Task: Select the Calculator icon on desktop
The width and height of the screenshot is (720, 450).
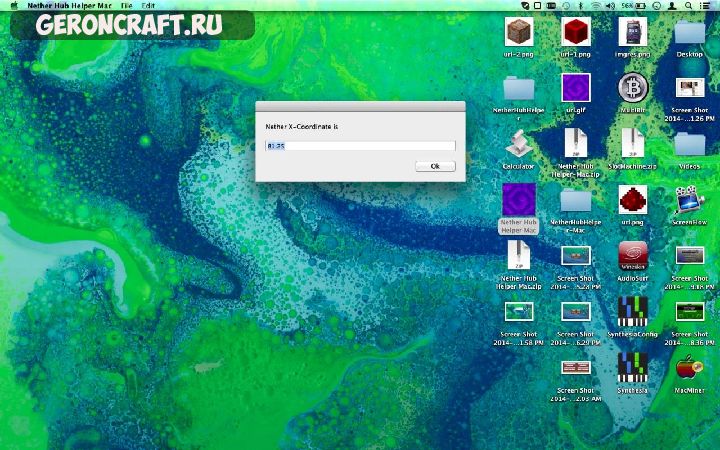Action: [x=519, y=144]
